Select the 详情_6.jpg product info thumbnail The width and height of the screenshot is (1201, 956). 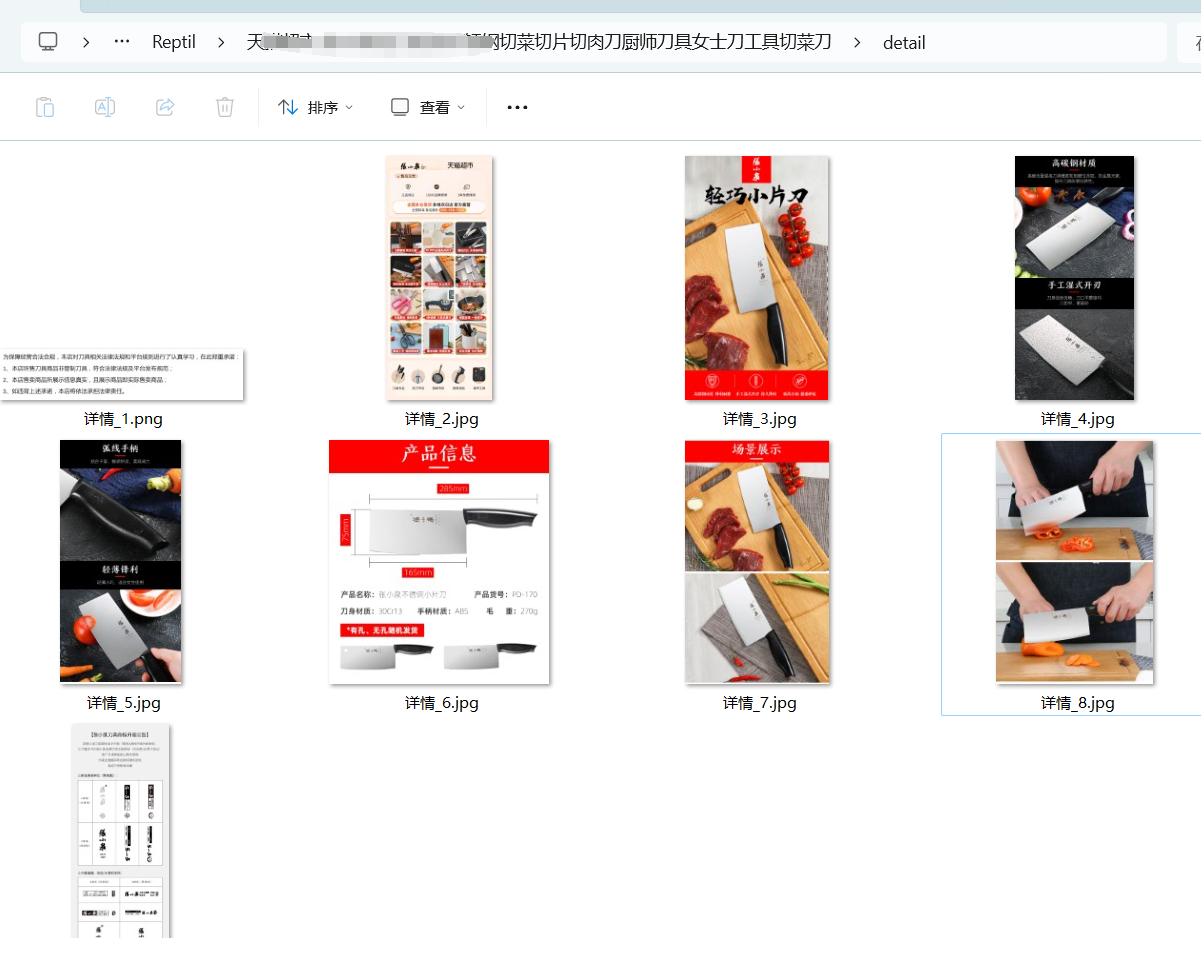pos(439,562)
